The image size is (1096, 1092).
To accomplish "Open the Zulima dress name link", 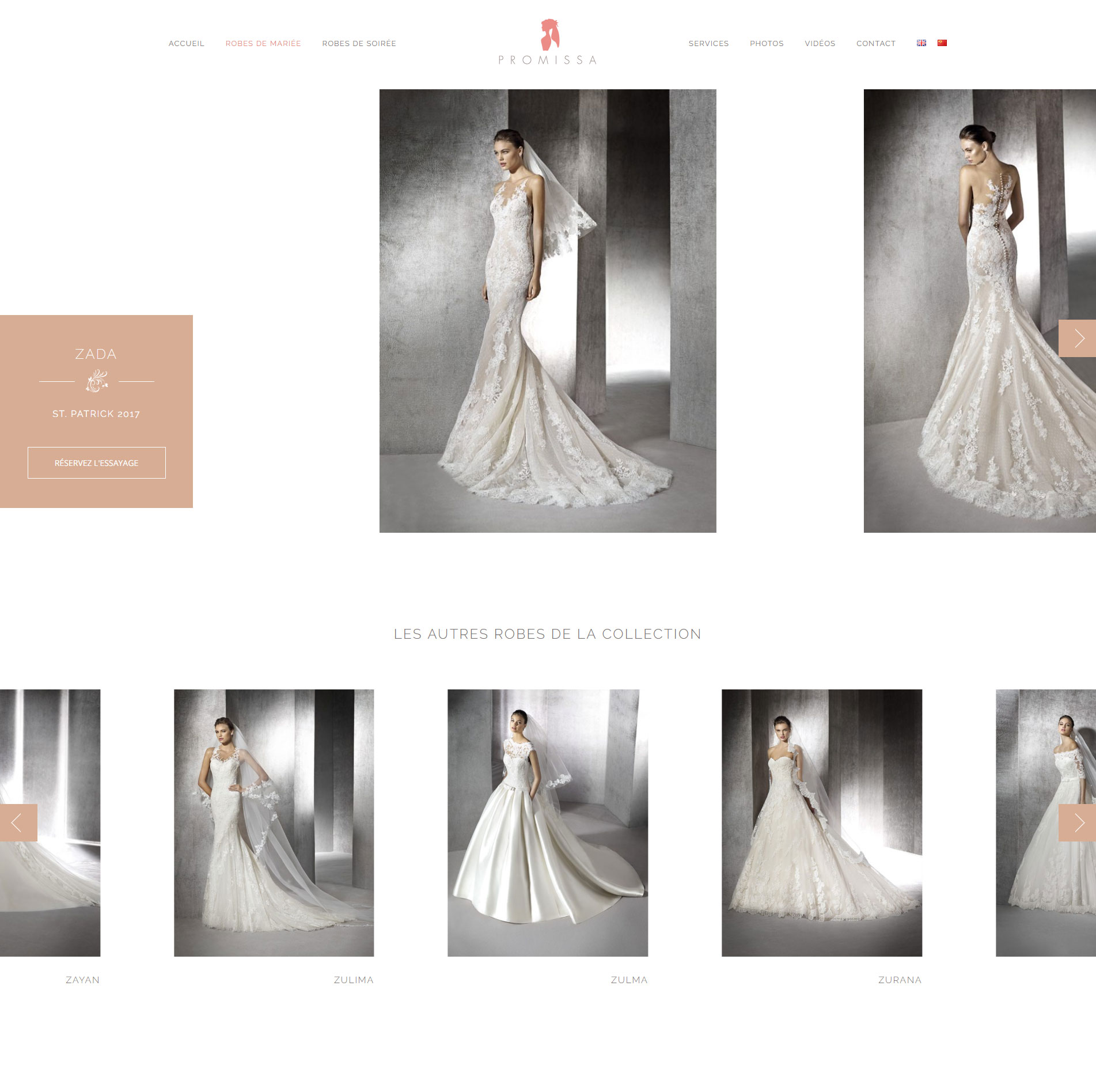I will coord(354,980).
